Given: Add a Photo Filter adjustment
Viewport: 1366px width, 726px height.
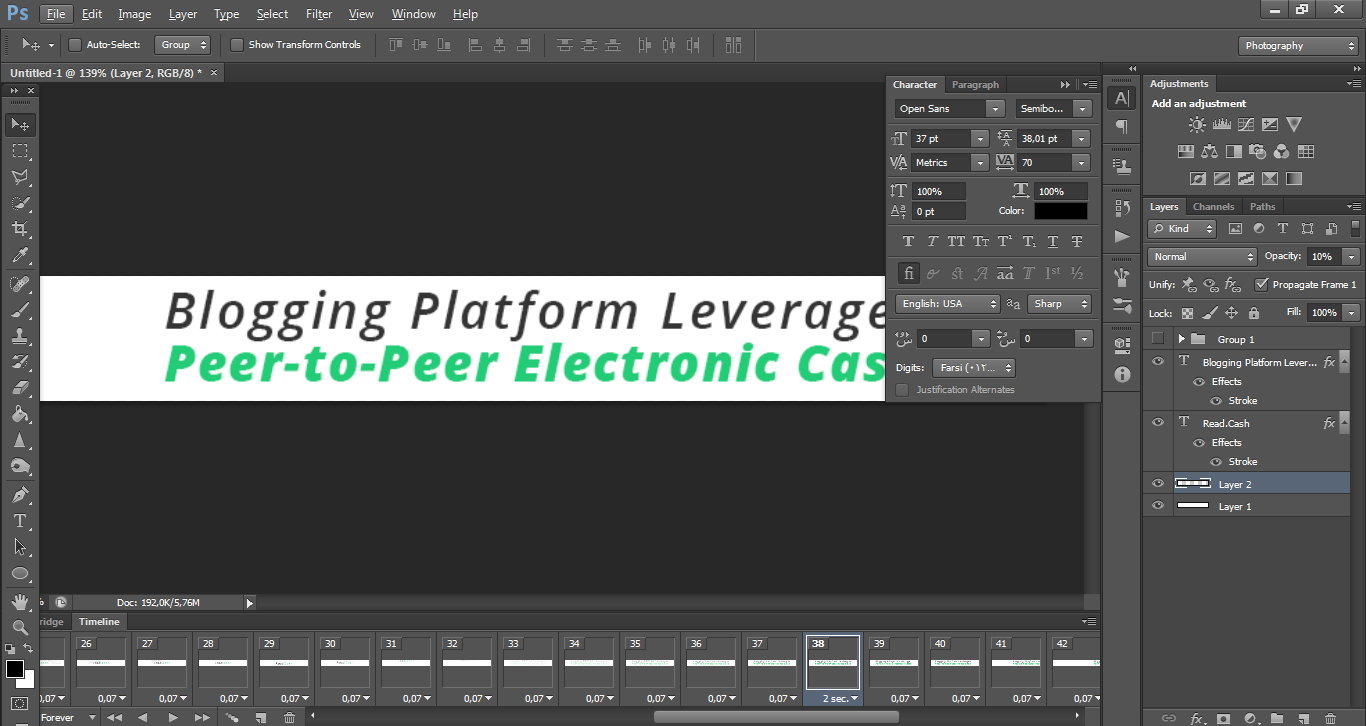Looking at the screenshot, I should [1258, 152].
